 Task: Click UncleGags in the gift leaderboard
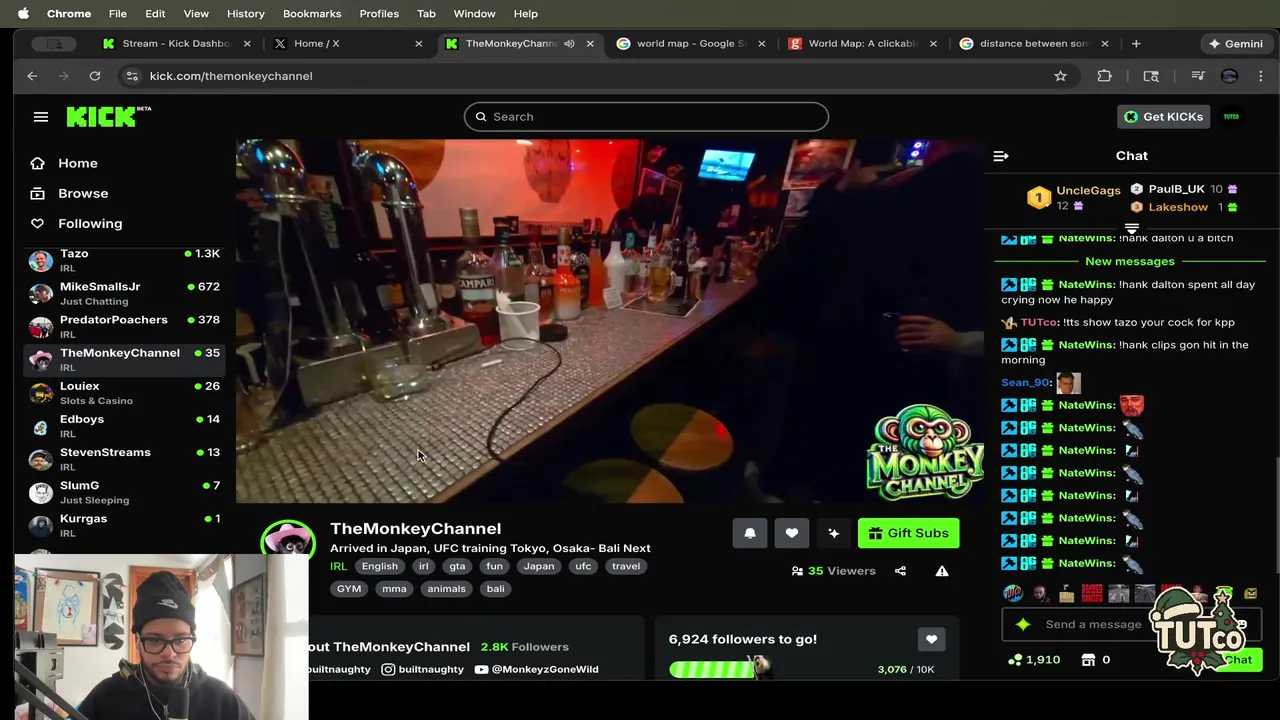[1088, 190]
